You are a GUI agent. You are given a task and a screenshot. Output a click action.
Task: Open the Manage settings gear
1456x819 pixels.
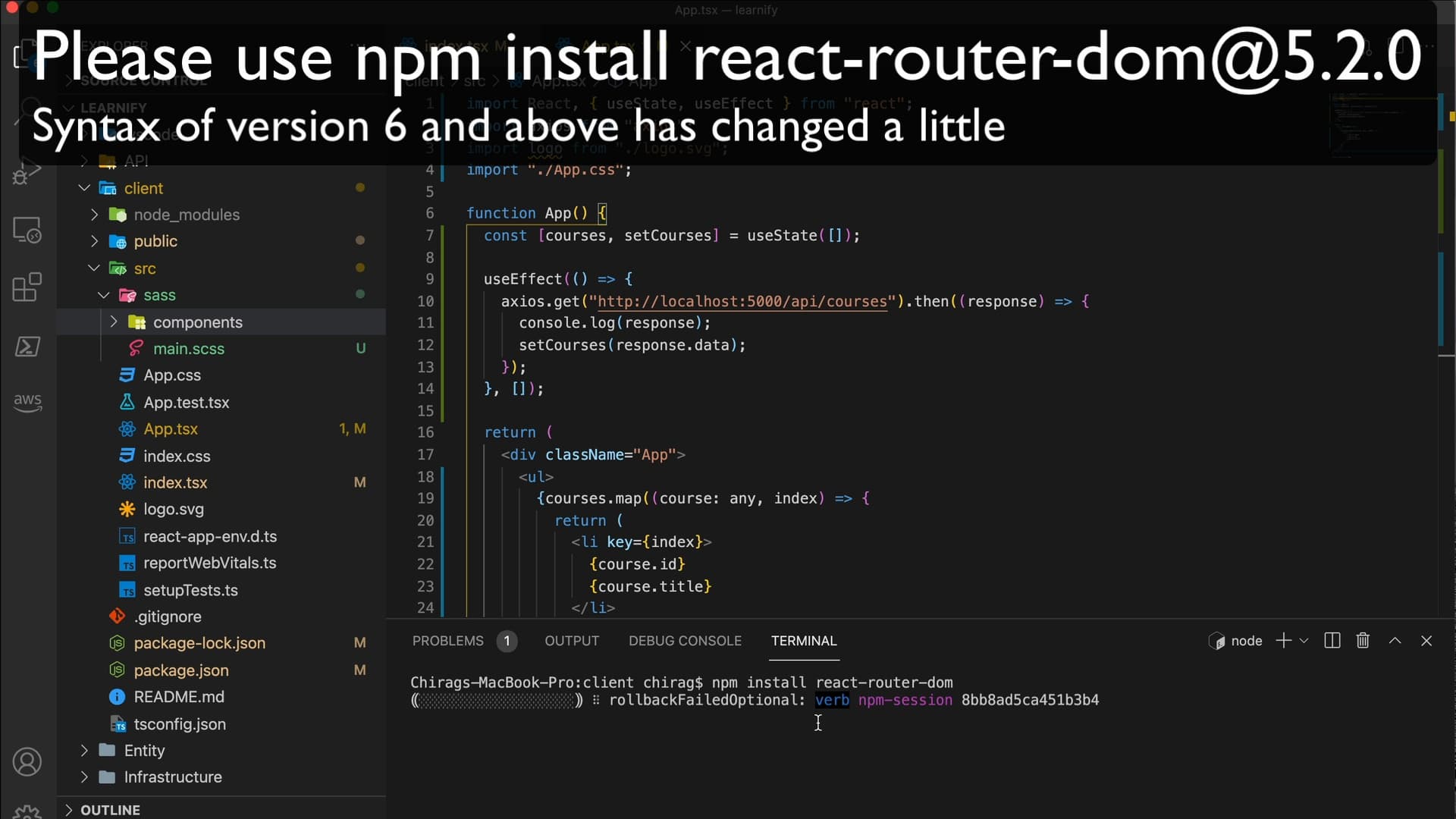point(27,813)
